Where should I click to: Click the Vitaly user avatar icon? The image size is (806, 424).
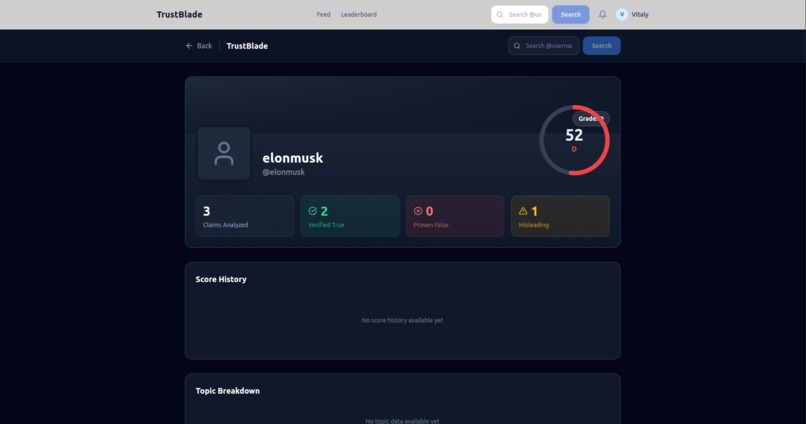[621, 14]
